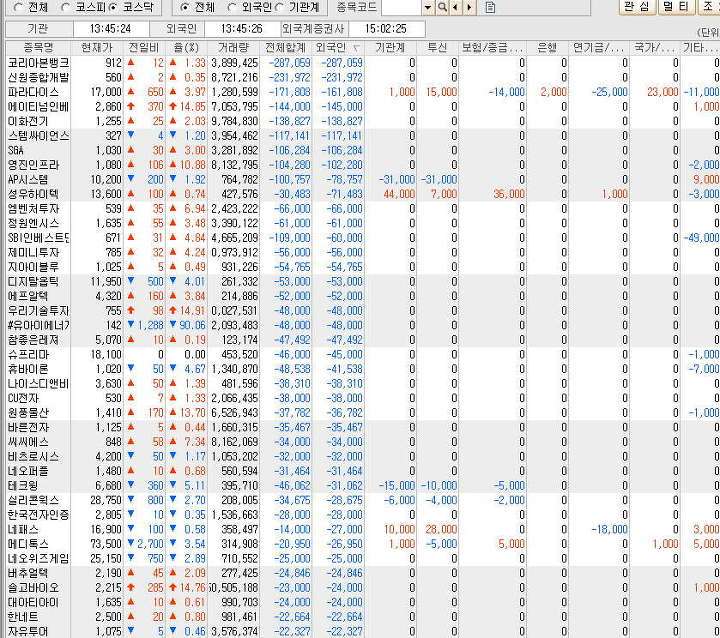This screenshot has width=720, height=638.
Task: Click the 멀티 button
Action: tap(676, 7)
